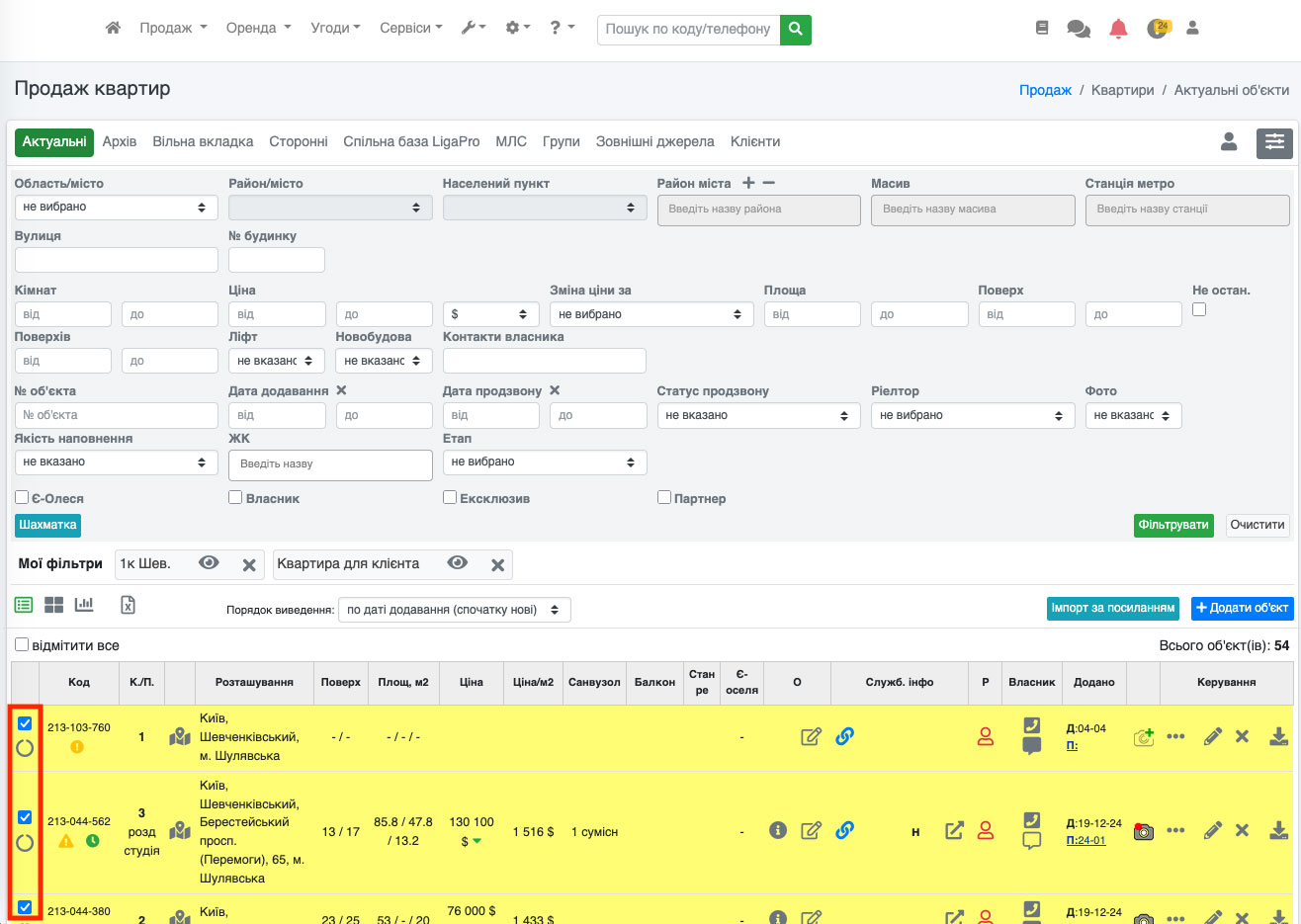Image resolution: width=1301 pixels, height=924 pixels.
Task: Check the Ексклюзив checkbox
Action: point(450,497)
